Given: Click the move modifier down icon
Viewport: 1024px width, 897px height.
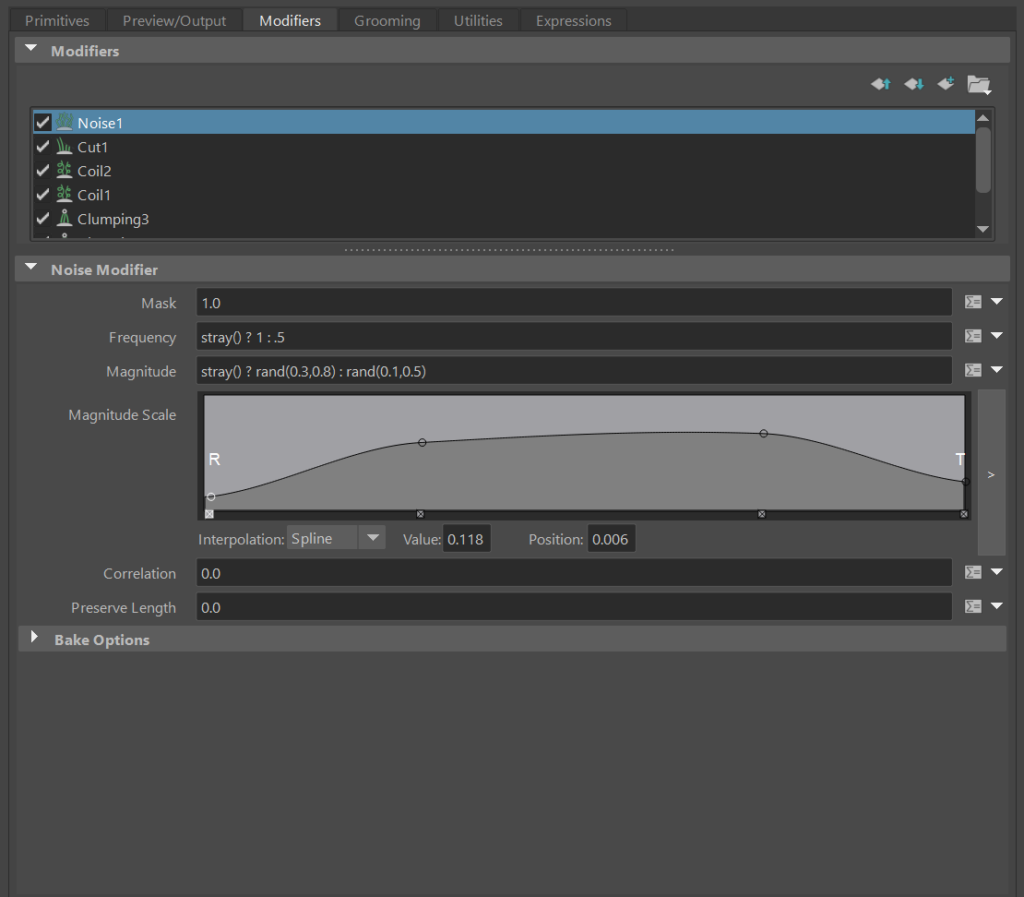Looking at the screenshot, I should point(913,84).
